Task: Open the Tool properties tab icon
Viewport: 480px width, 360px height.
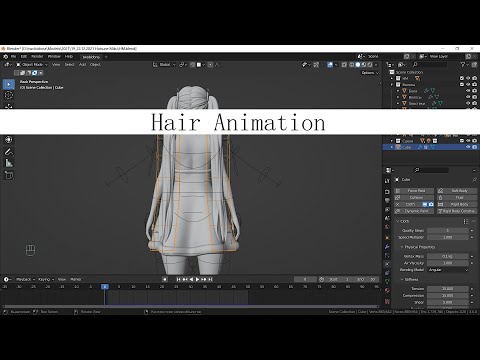Action: 387,181
